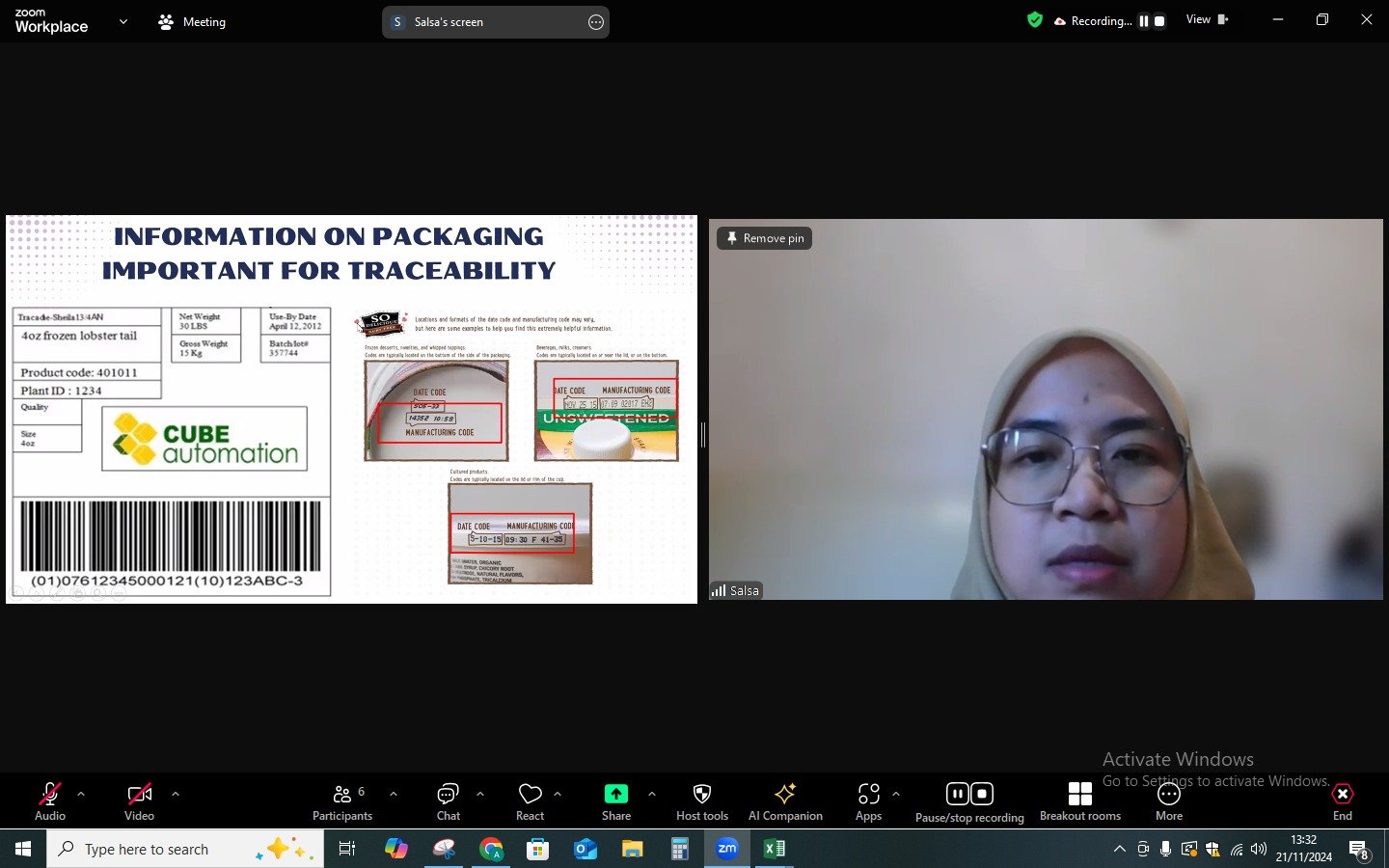Expand the React options arrow
Viewport: 1389px width, 868px height.
558,794
